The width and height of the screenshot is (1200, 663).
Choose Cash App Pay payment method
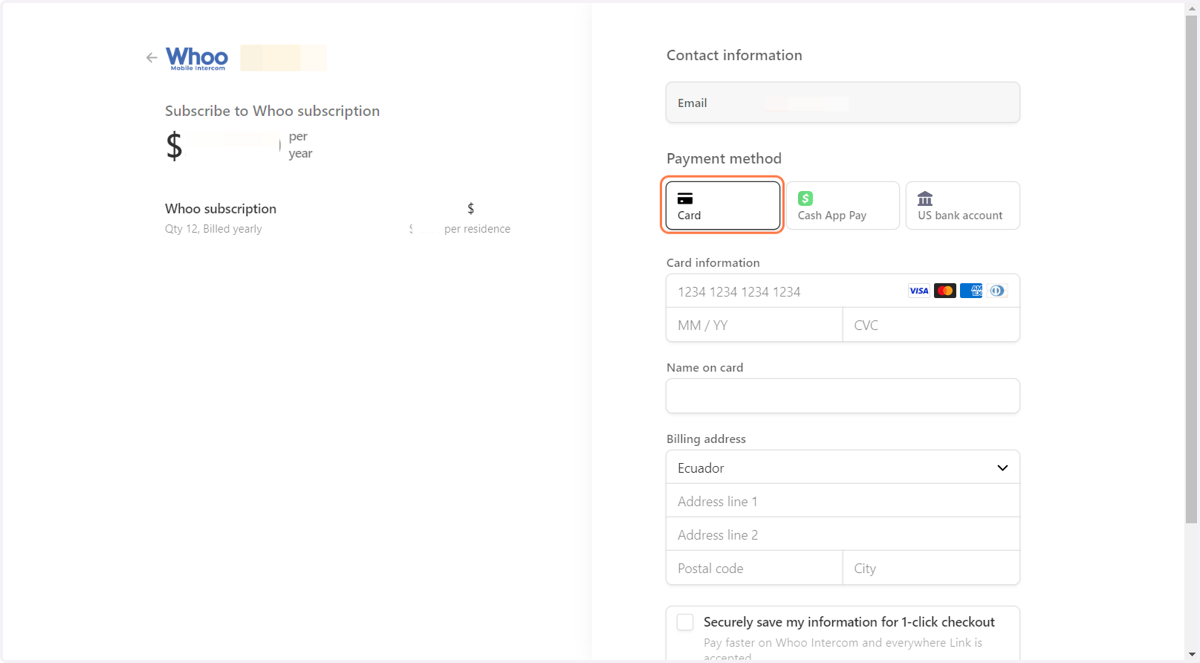[843, 205]
